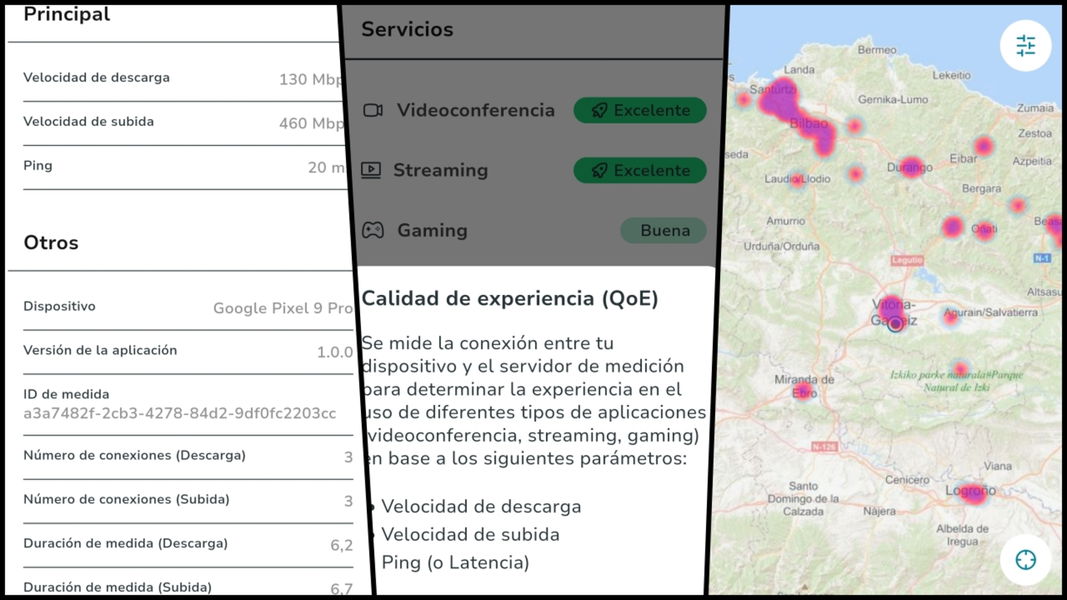The height and width of the screenshot is (600, 1067).
Task: Click the Streaming play-screen icon
Action: pos(371,170)
